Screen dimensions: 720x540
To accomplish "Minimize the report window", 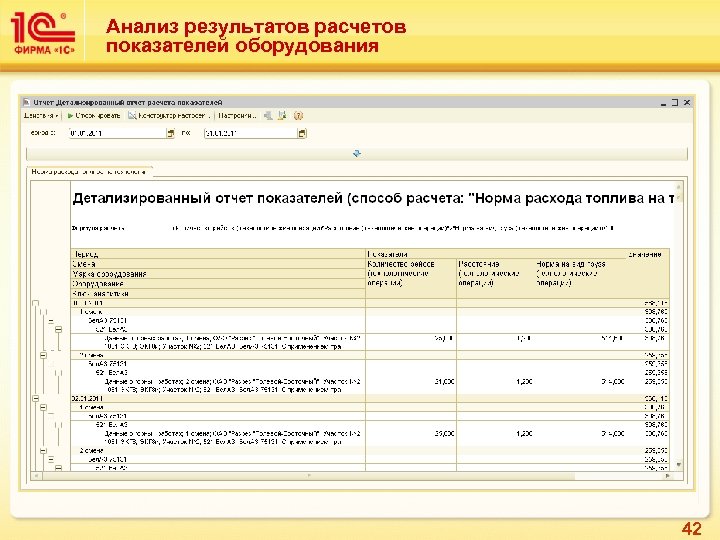I will click(663, 103).
